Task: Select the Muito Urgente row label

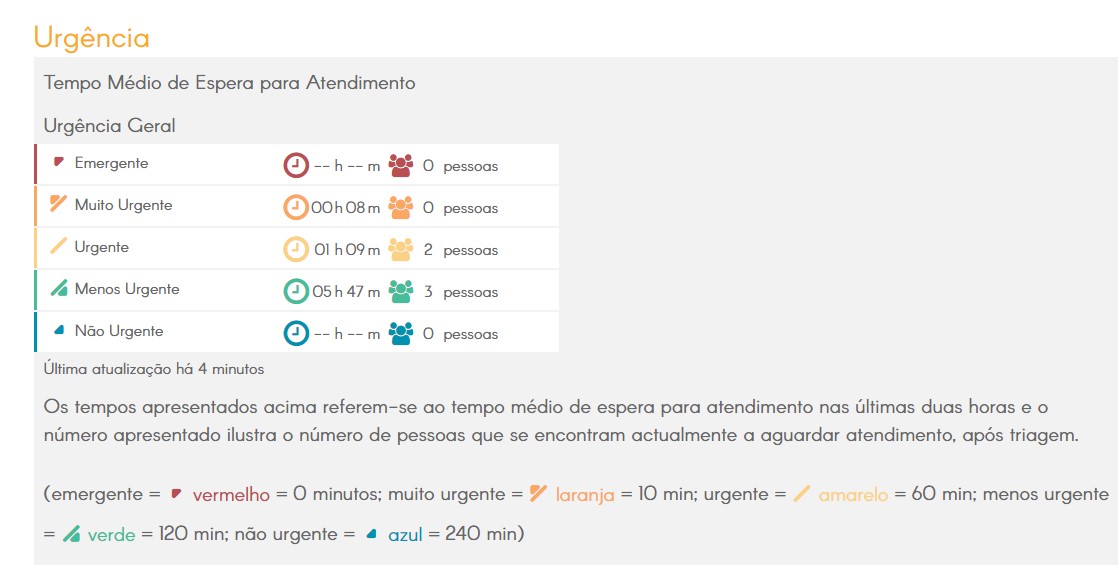Action: pos(123,205)
